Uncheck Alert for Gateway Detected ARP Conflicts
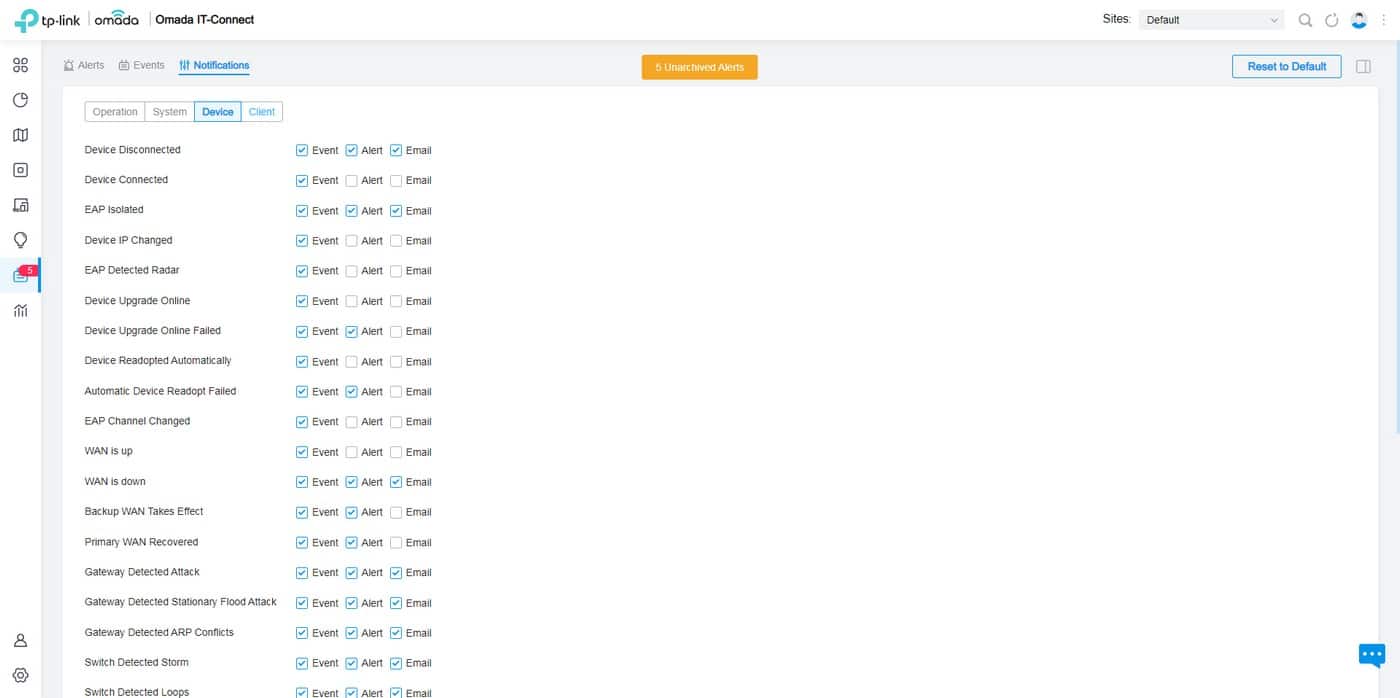 pyautogui.click(x=351, y=633)
